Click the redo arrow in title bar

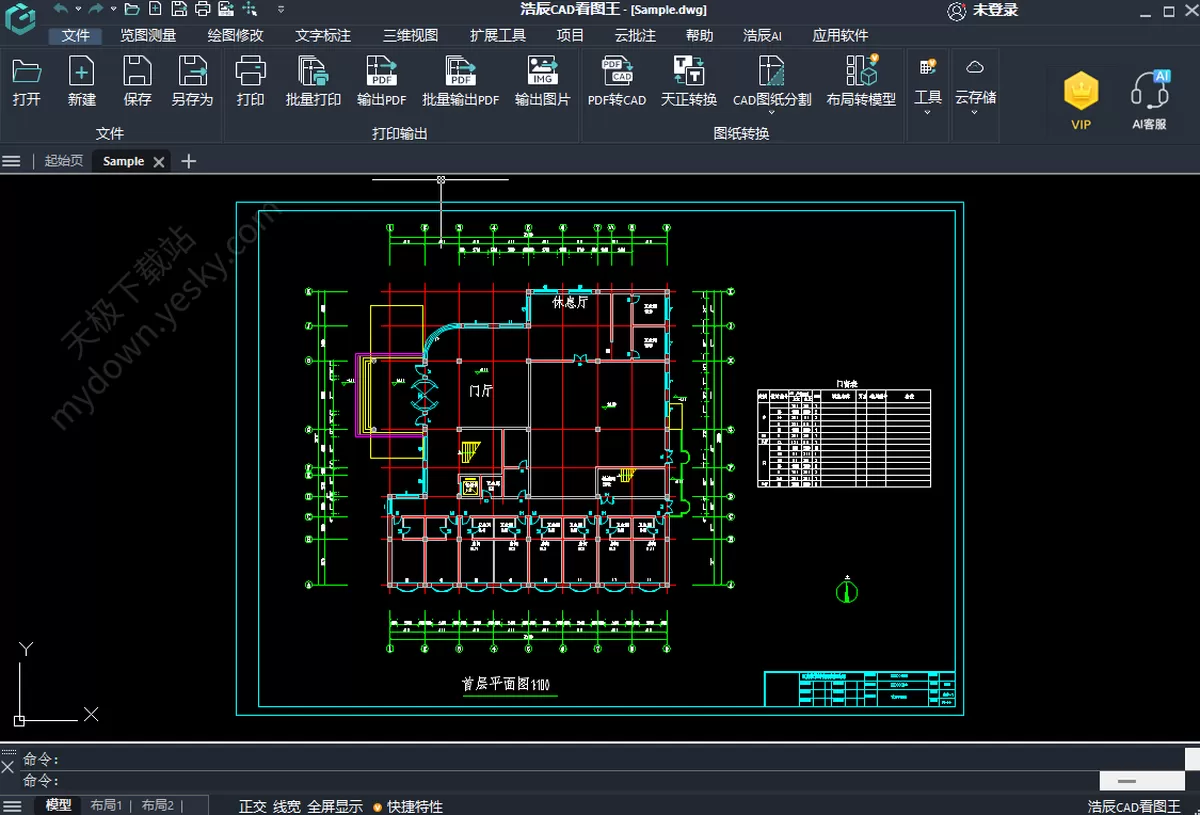click(95, 9)
